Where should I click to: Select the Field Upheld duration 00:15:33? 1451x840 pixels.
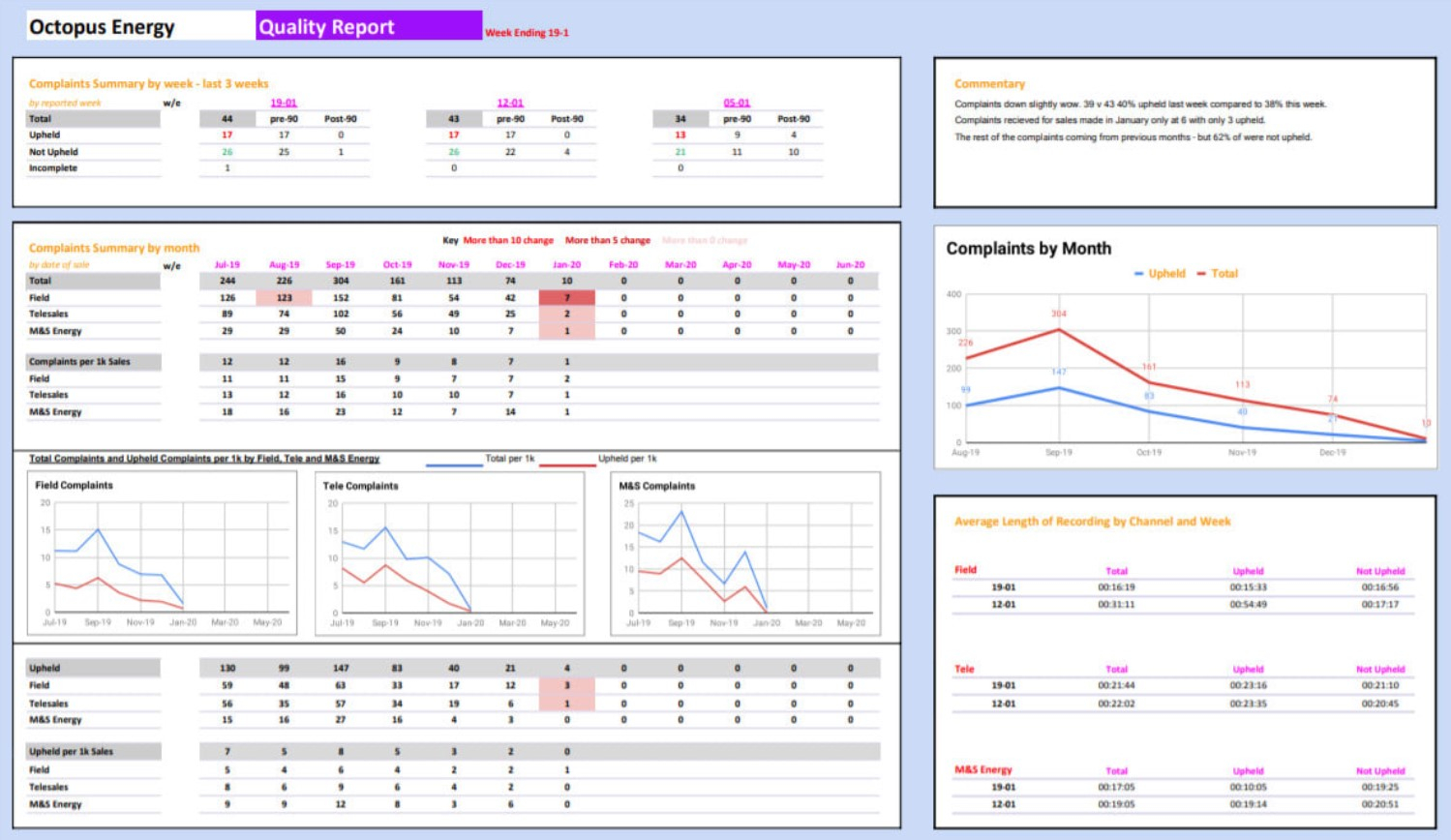[x=1248, y=587]
